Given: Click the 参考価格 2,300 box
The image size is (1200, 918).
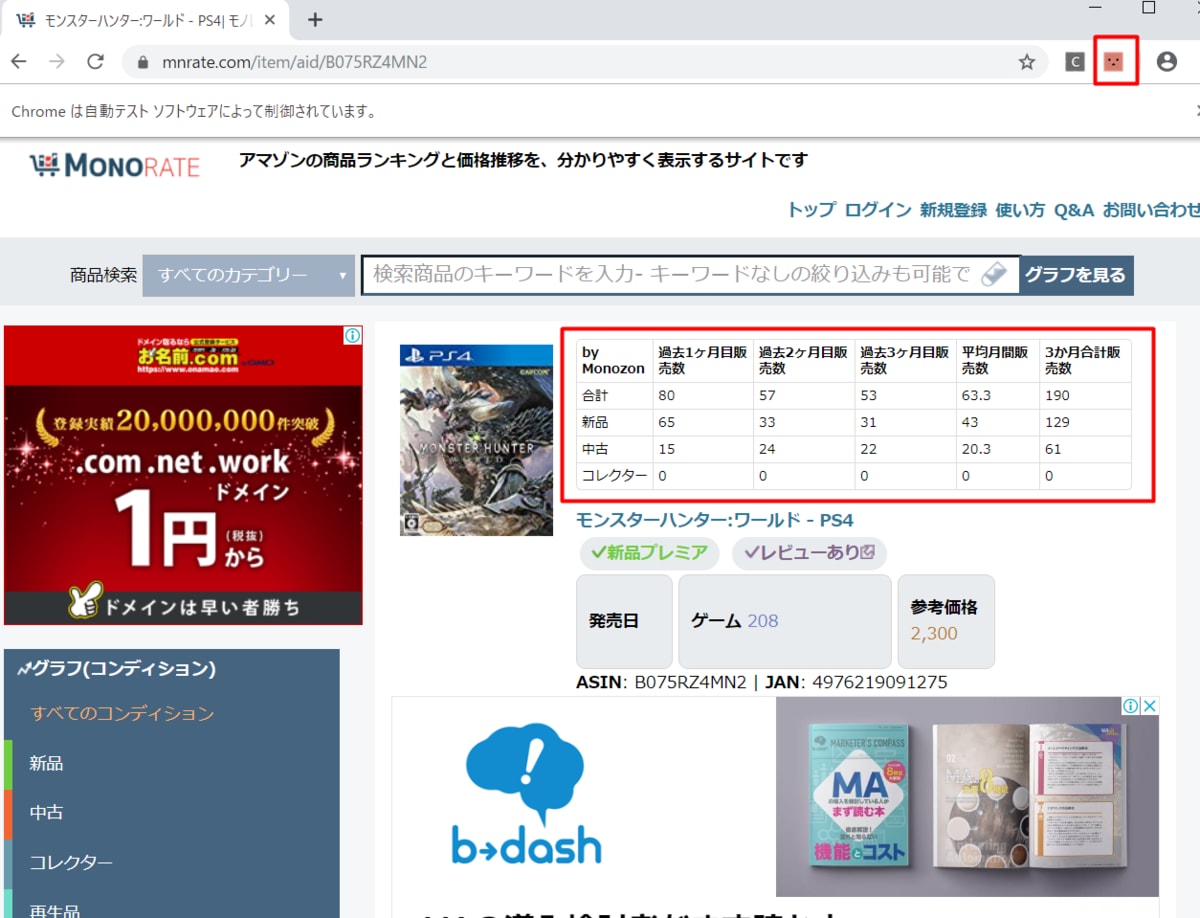Looking at the screenshot, I should click(946, 621).
